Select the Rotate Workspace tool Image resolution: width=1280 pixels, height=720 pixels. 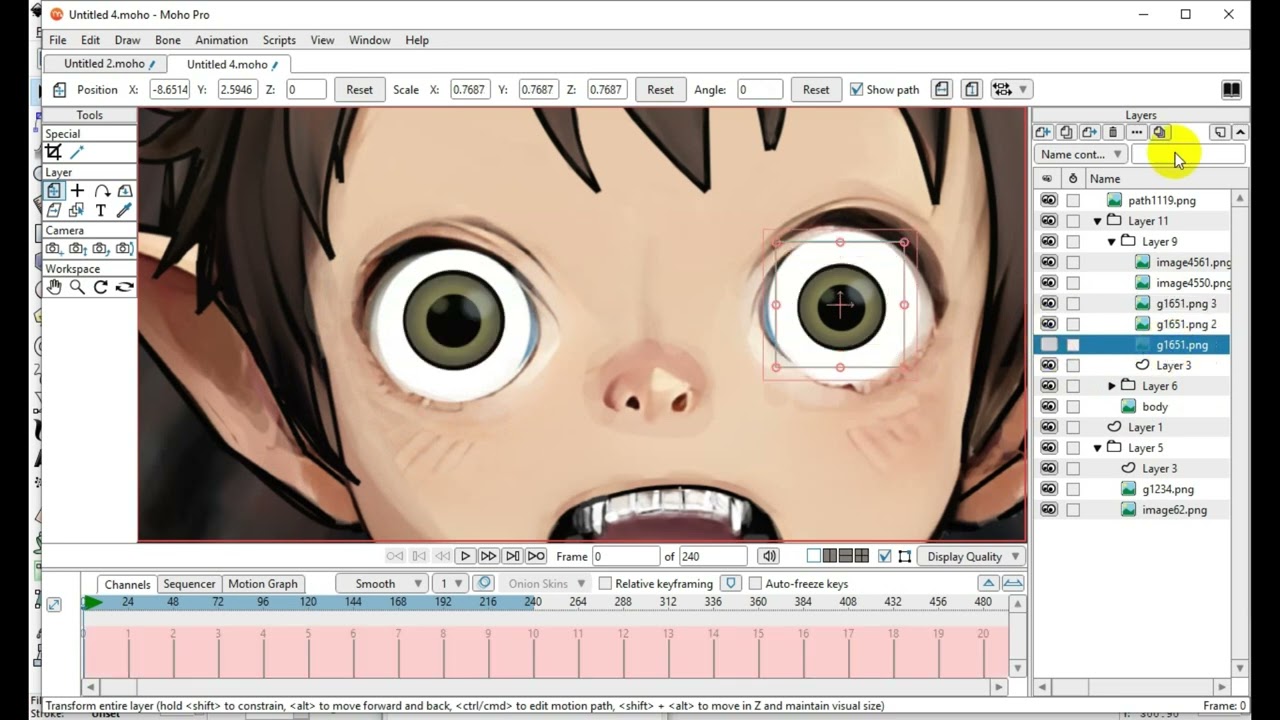[x=101, y=287]
